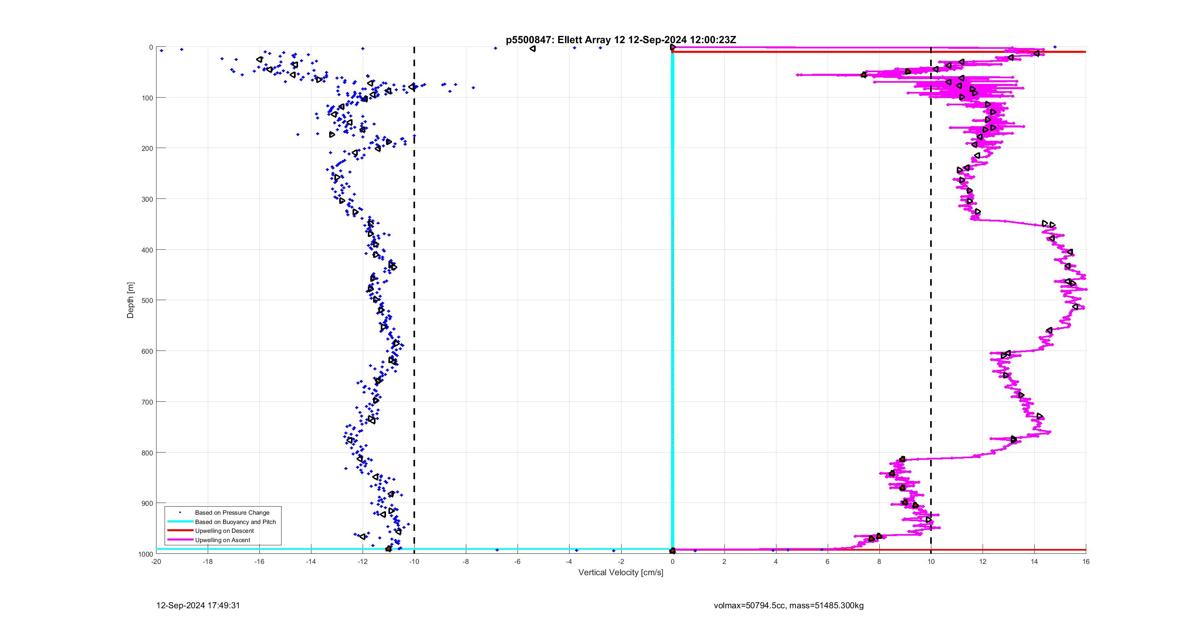The height and width of the screenshot is (622, 1200).
Task: Click depth axis tick label '400'
Action: [146, 250]
